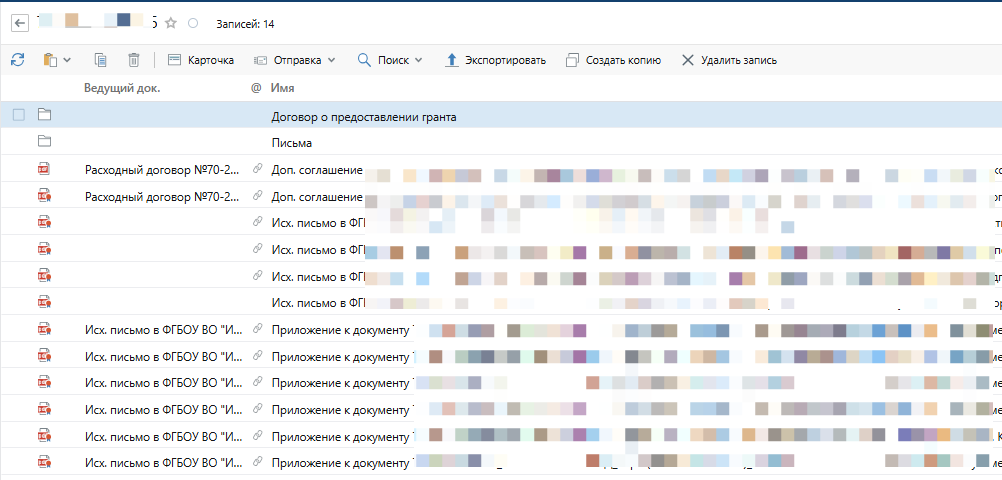1002x480 pixels.
Task: Expand the paste clipboard dropdown arrow
Action: (x=67, y=60)
